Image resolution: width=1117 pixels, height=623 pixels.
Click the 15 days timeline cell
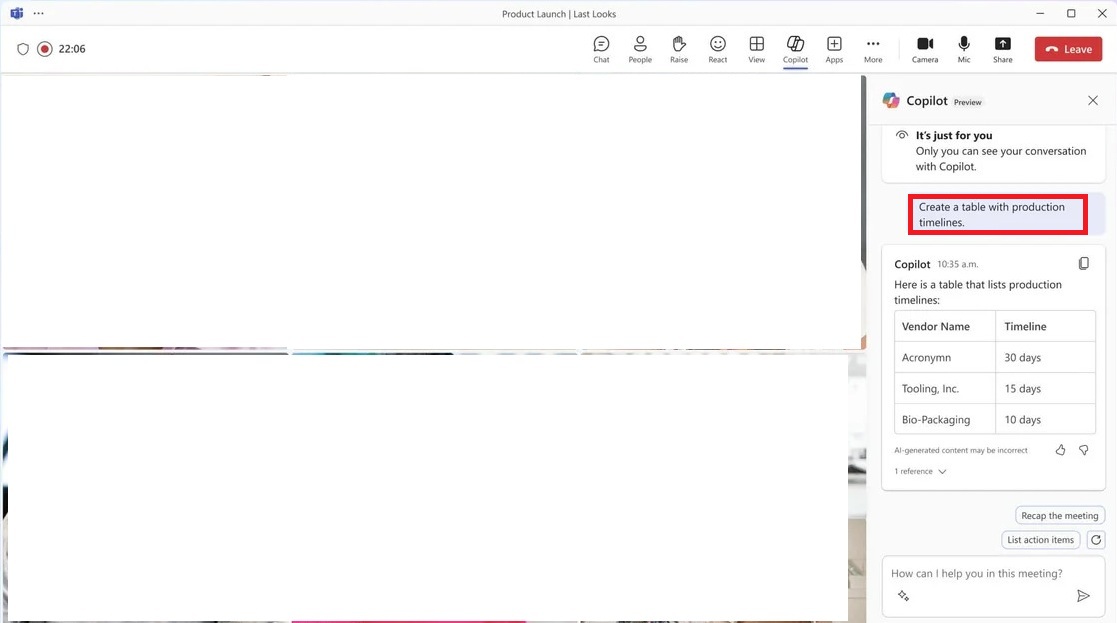coord(1045,389)
